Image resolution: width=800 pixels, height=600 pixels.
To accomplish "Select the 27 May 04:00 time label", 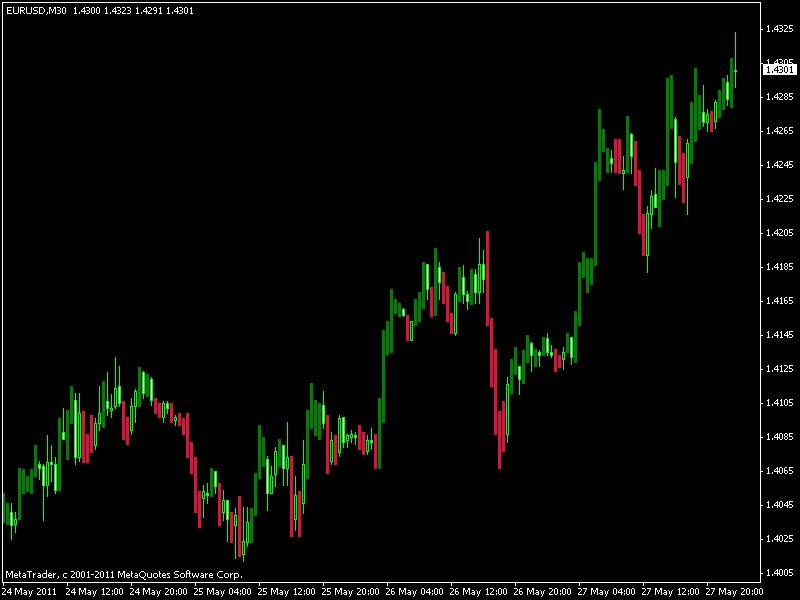I will point(609,591).
